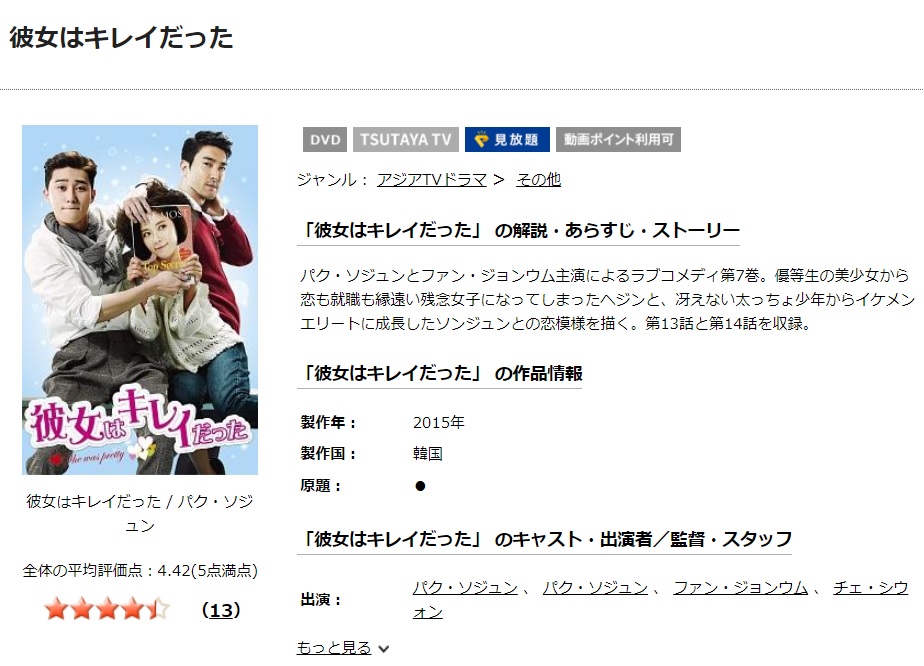Viewport: 924px width, 666px height.
Task: Click the half-filled fifth rating star
Action: (x=158, y=609)
